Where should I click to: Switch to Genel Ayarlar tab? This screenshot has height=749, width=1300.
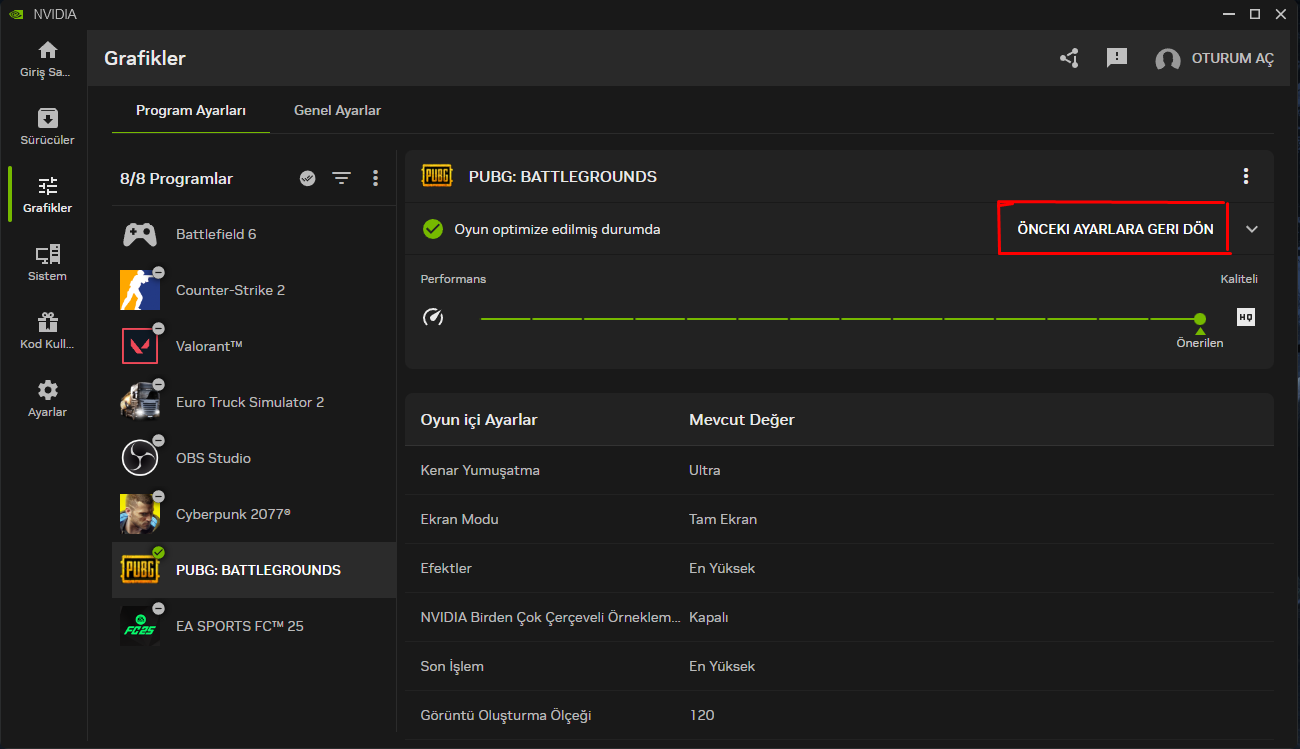tap(337, 110)
